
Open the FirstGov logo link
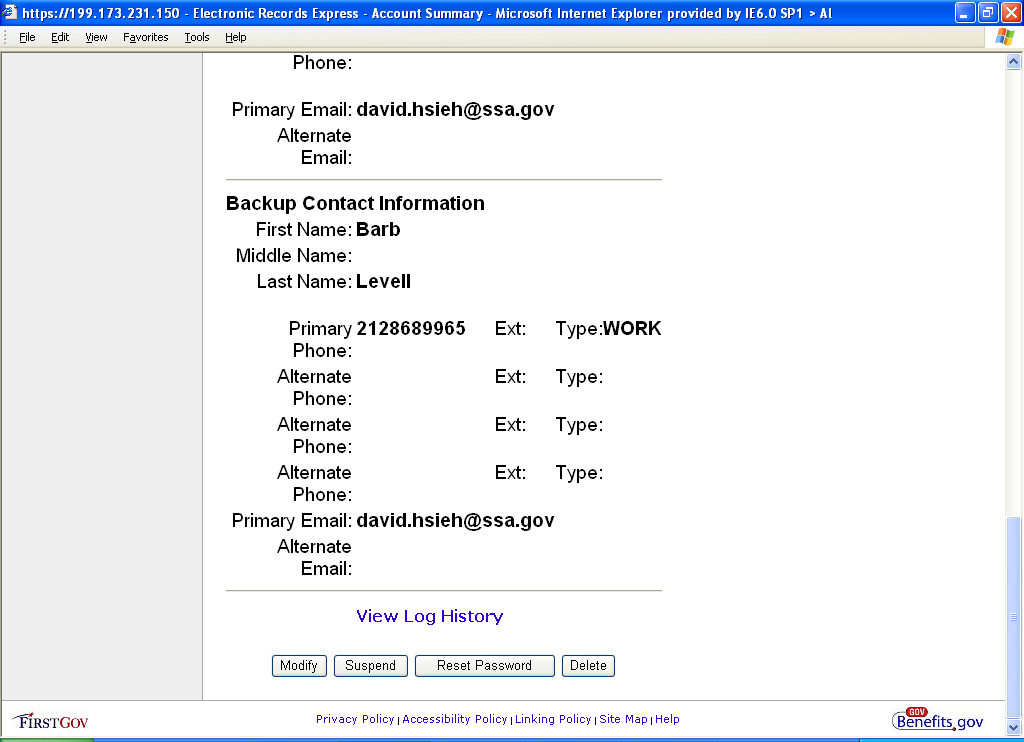(x=51, y=720)
